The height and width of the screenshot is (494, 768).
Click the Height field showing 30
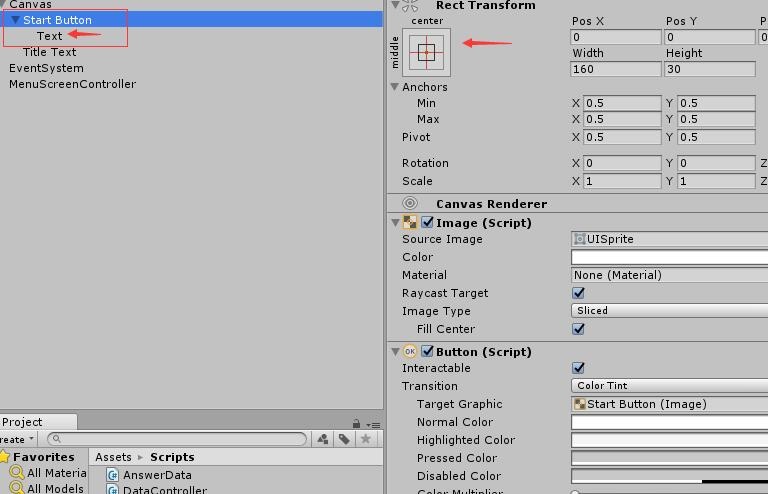[710, 69]
